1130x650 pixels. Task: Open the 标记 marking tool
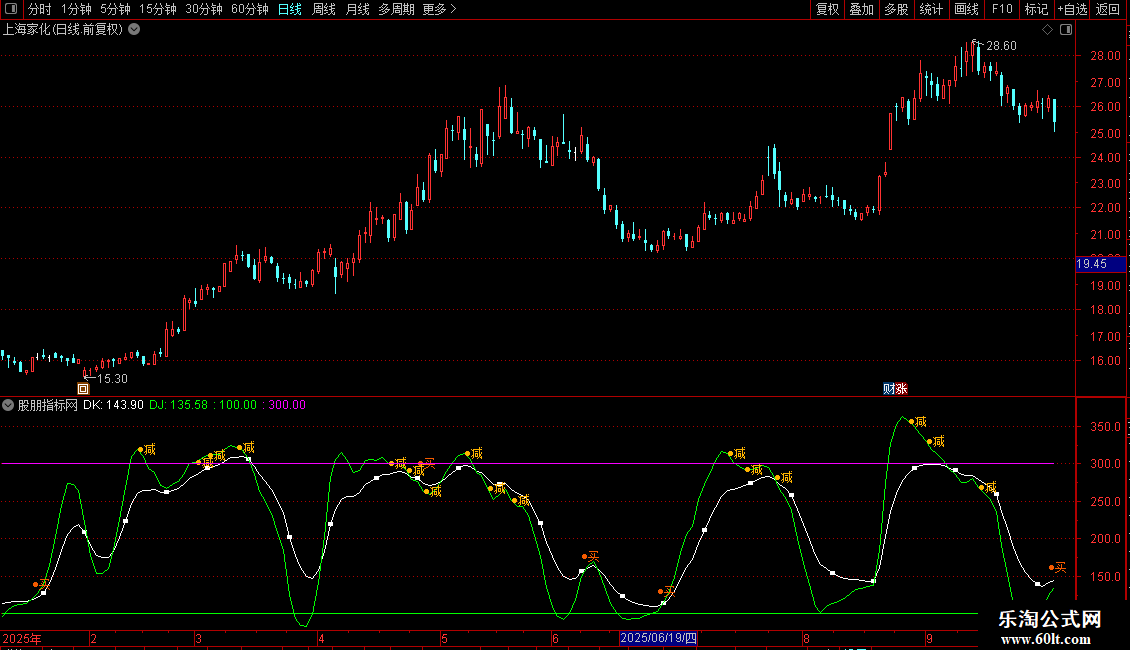pos(1036,9)
